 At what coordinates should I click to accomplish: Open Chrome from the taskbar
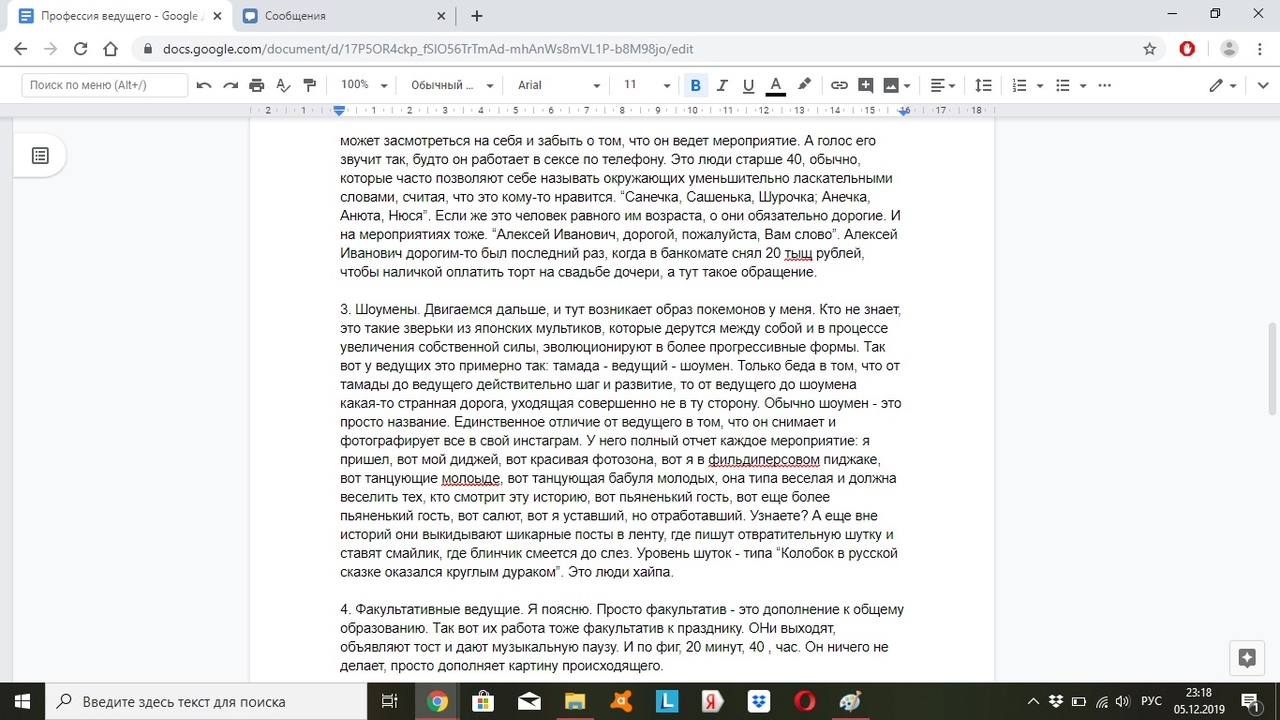coord(437,701)
